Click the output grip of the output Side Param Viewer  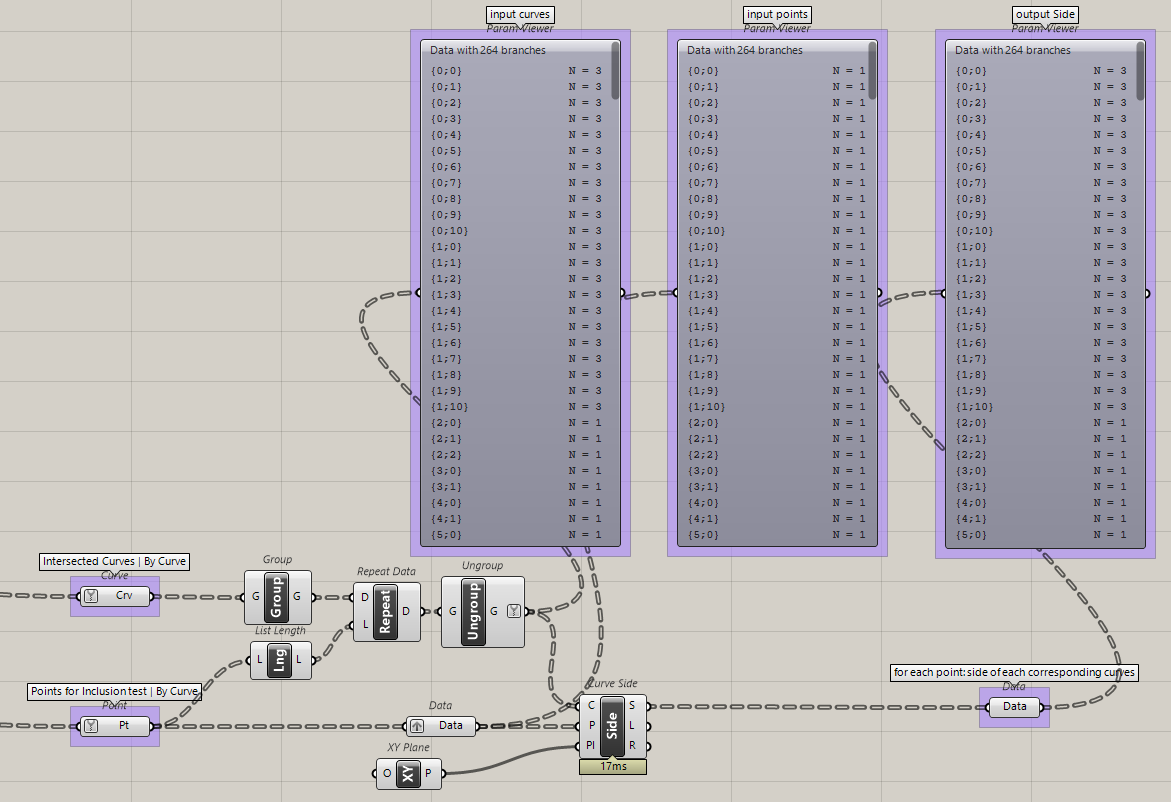point(1147,293)
